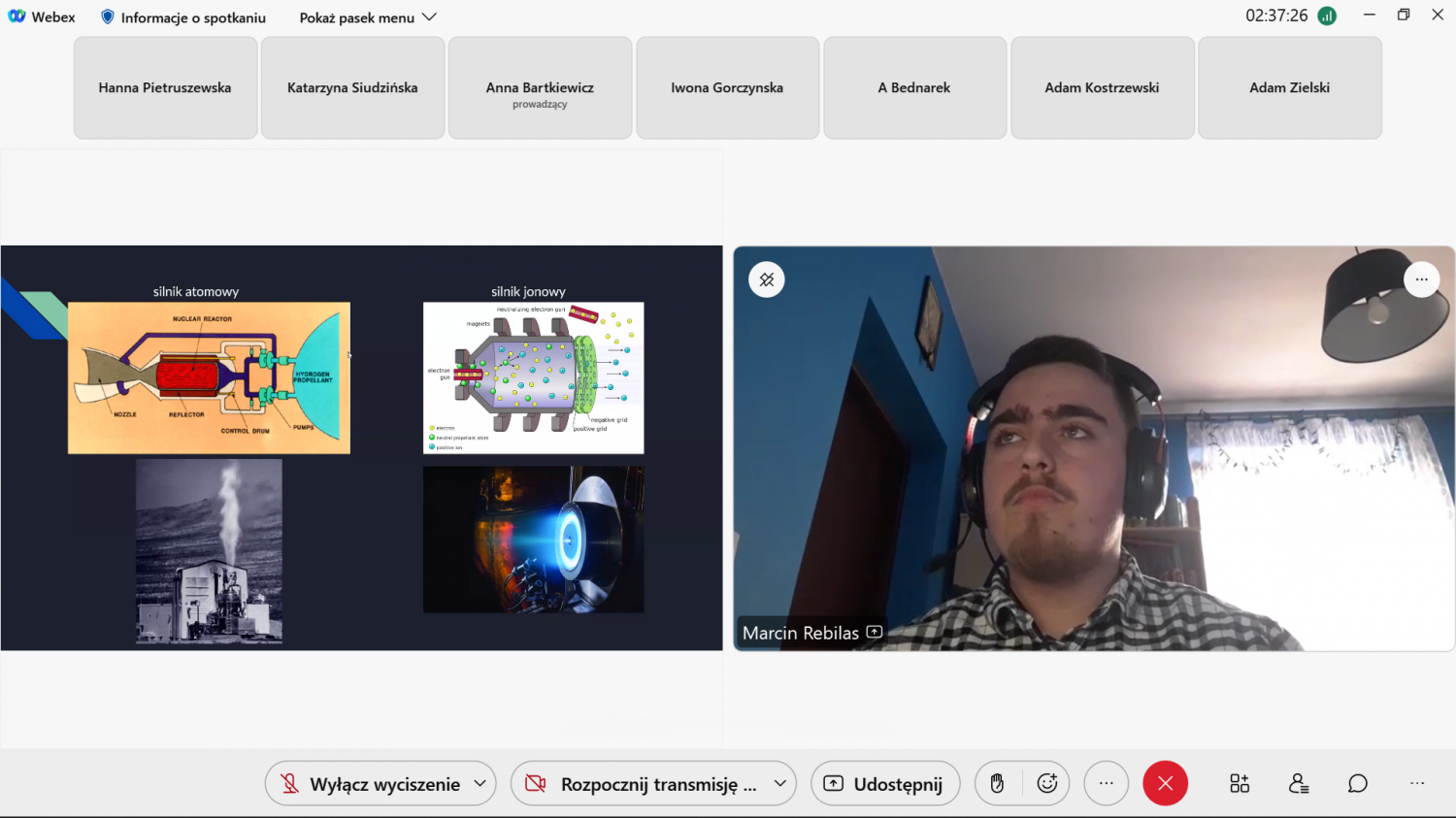The width and height of the screenshot is (1456, 818).
Task: Open panel options three dots at bottom right
Action: coord(1417,784)
